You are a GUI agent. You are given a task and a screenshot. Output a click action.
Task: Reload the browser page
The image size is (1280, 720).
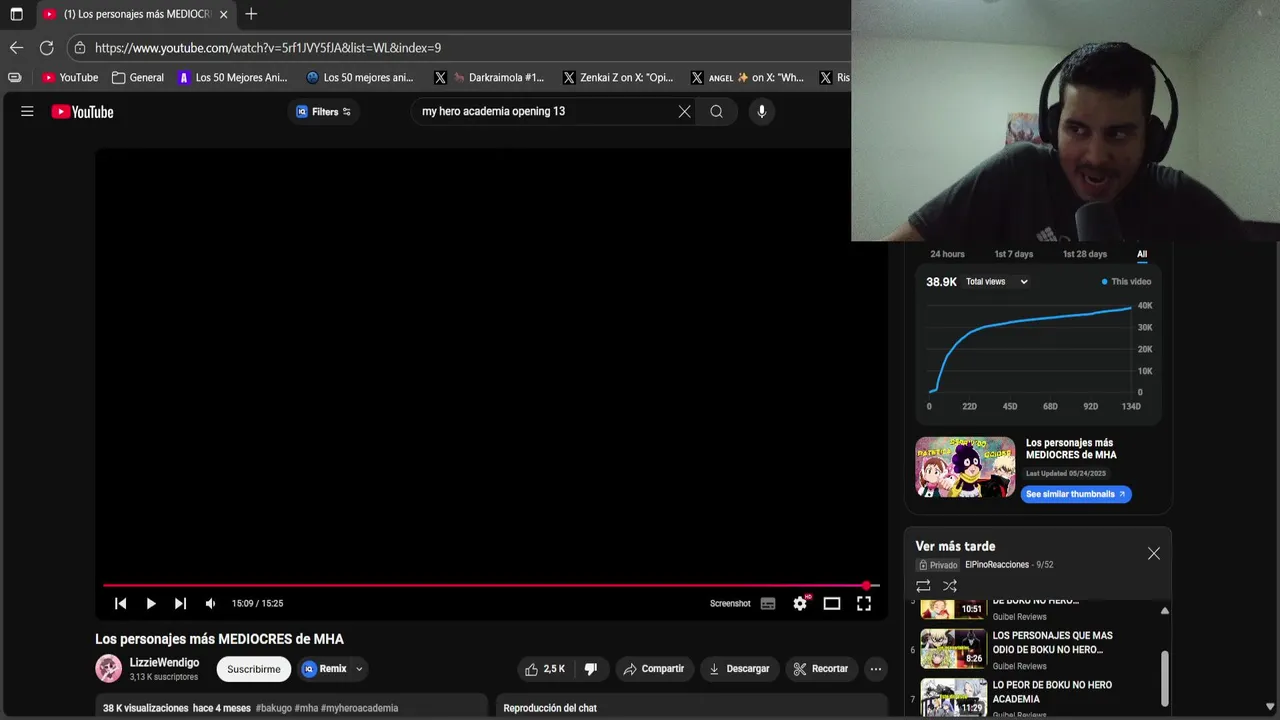(46, 47)
